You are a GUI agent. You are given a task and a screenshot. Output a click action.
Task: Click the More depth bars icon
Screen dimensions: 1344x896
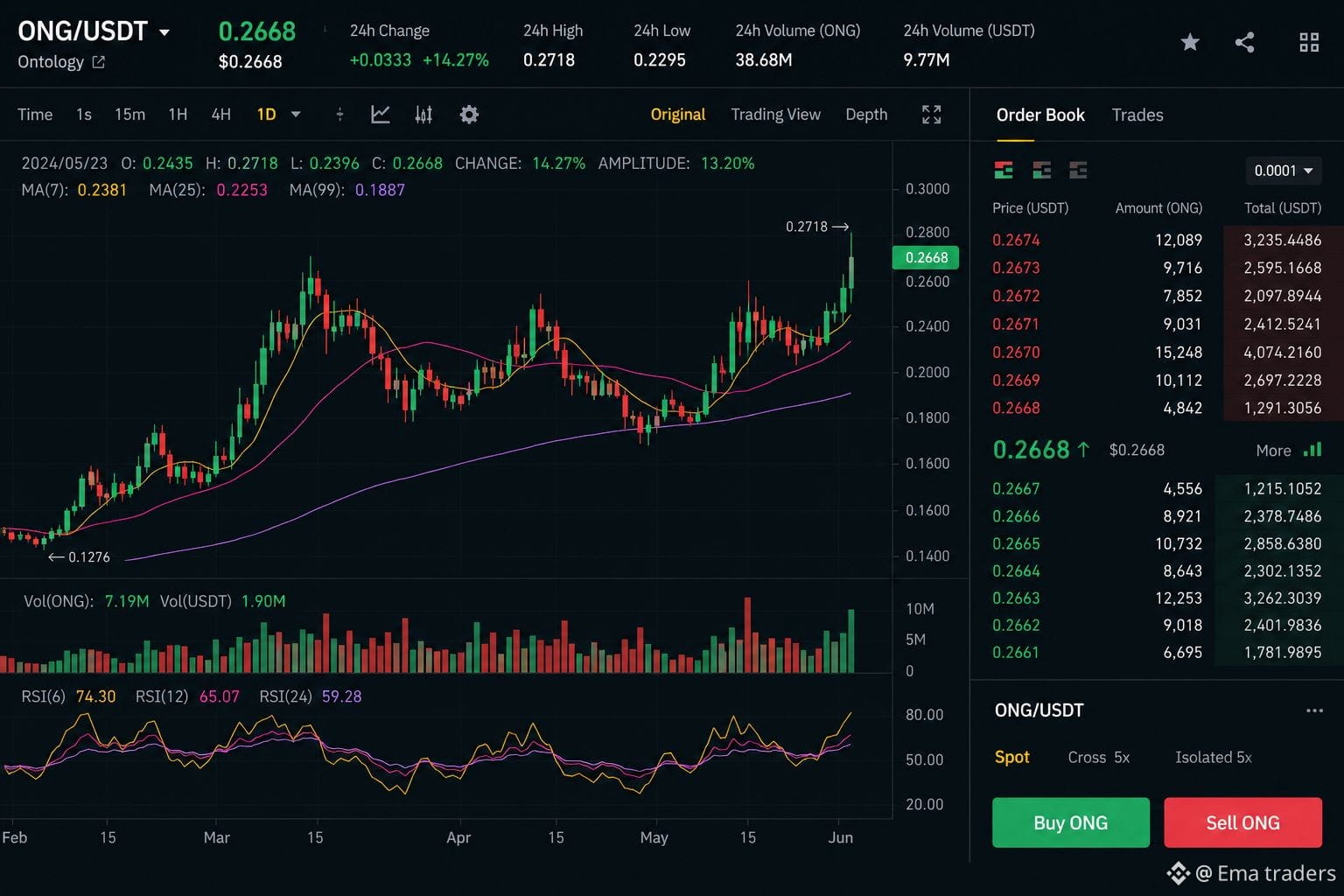click(1312, 450)
